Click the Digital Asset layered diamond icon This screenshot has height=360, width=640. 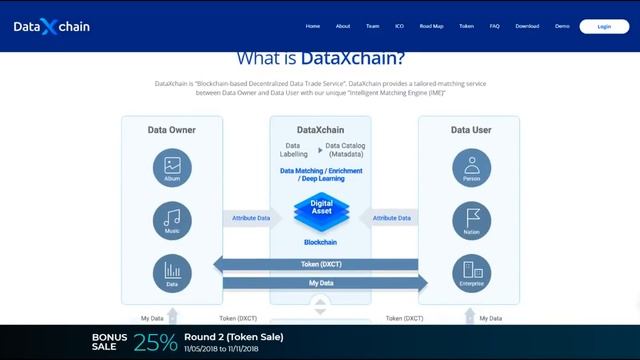(x=322, y=212)
